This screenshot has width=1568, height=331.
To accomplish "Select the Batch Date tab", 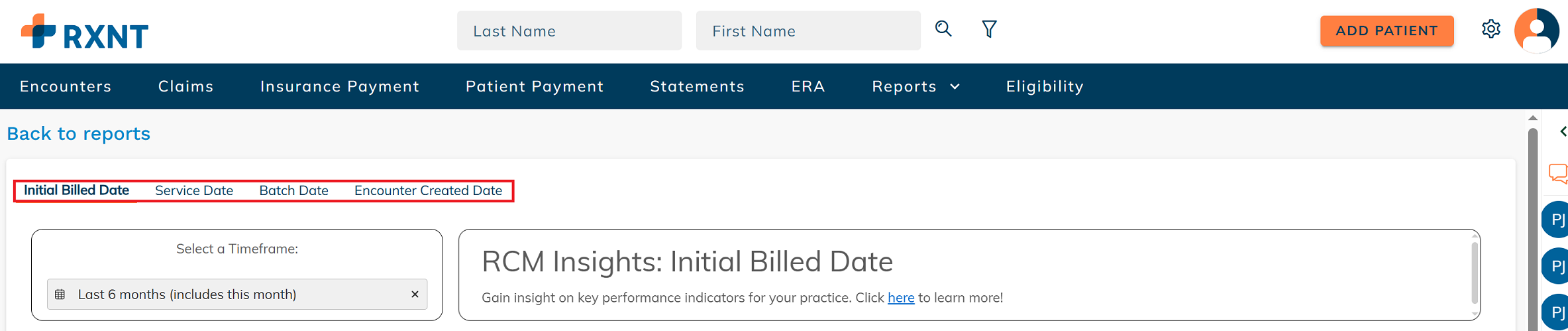I will [x=294, y=190].
